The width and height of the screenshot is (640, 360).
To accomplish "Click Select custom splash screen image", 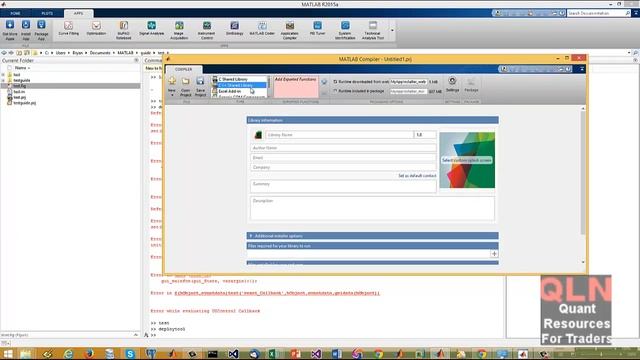I will pyautogui.click(x=467, y=160).
